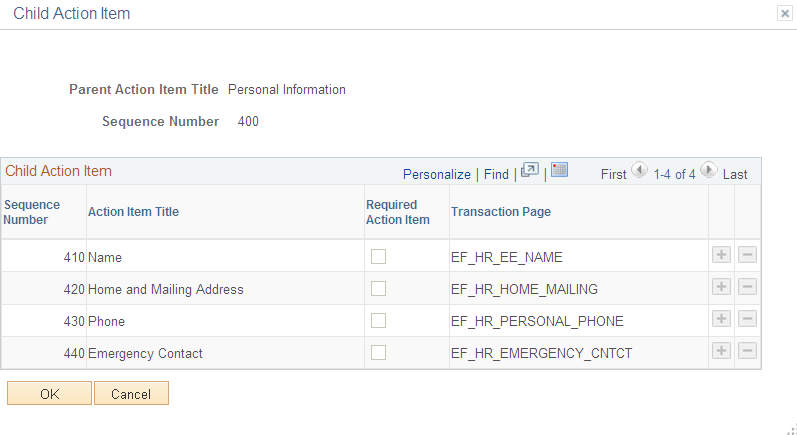Remove the Home and Mailing Address row
The width and height of the screenshot is (797, 435).
tap(747, 287)
